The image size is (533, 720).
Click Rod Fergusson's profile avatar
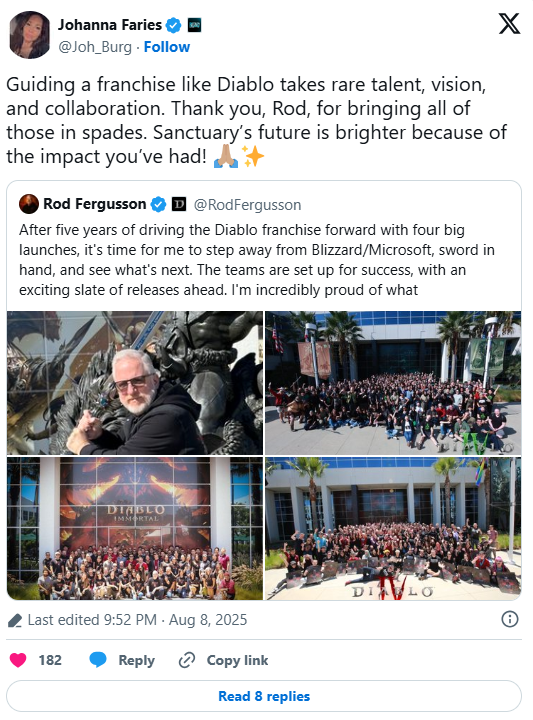tap(29, 204)
